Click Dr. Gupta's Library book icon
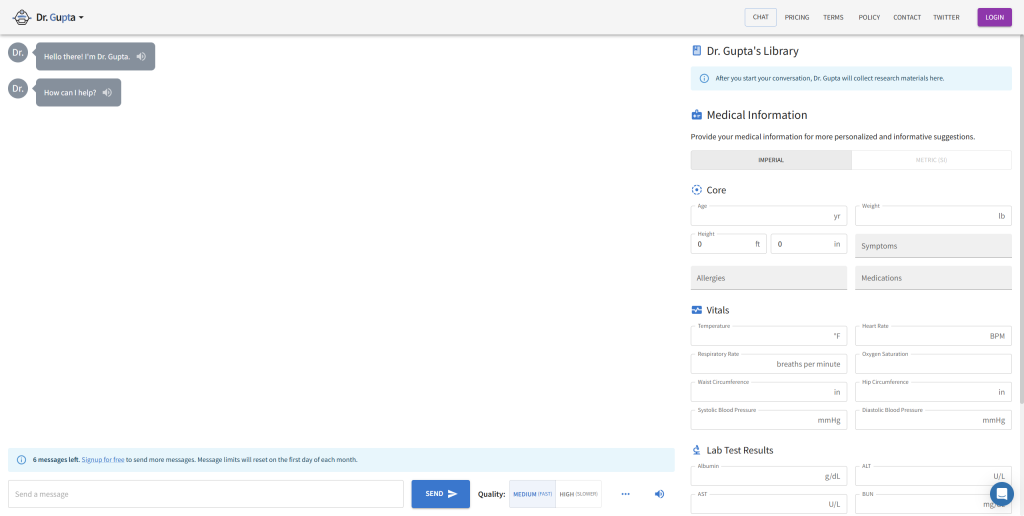The image size is (1024, 516). point(696,50)
